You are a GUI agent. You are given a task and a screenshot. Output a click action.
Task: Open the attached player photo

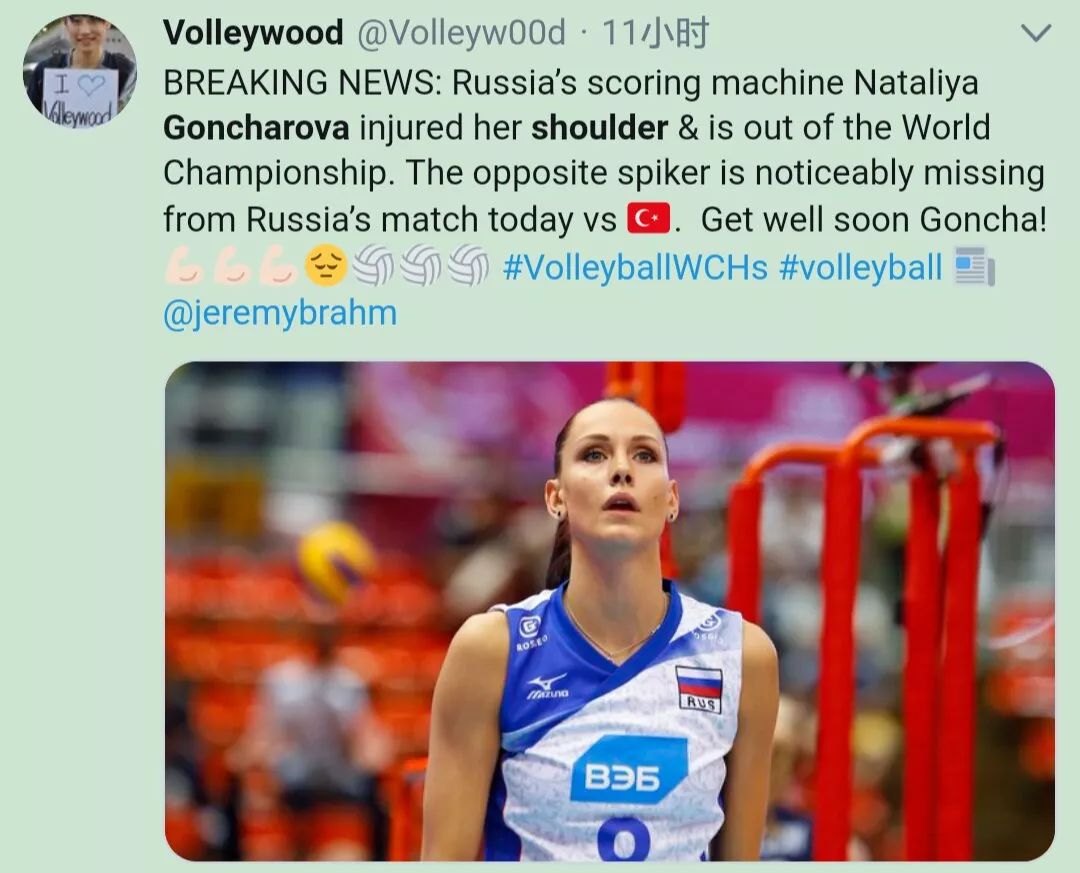click(610, 611)
